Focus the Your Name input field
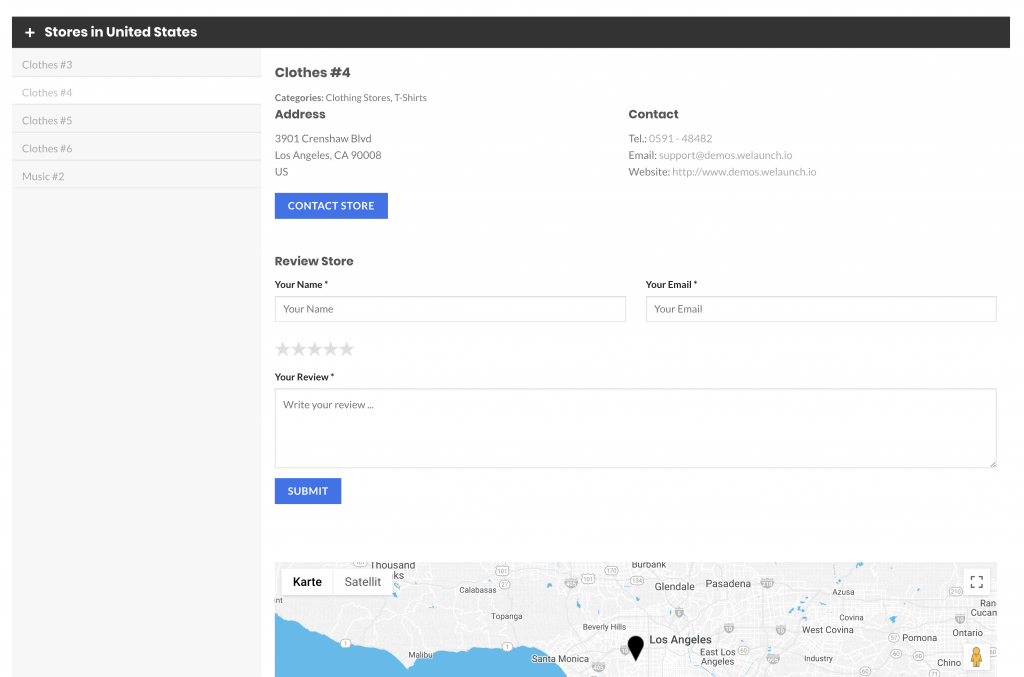Image resolution: width=1024 pixels, height=677 pixels. [x=450, y=309]
